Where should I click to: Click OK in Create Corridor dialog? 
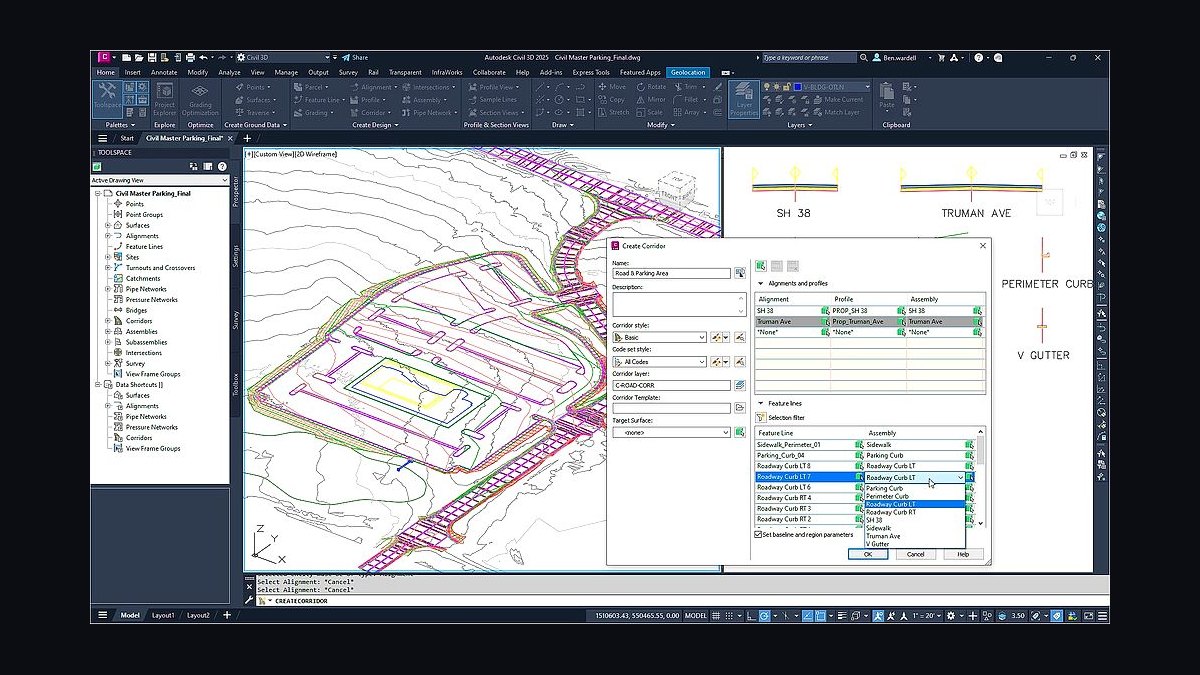(868, 554)
